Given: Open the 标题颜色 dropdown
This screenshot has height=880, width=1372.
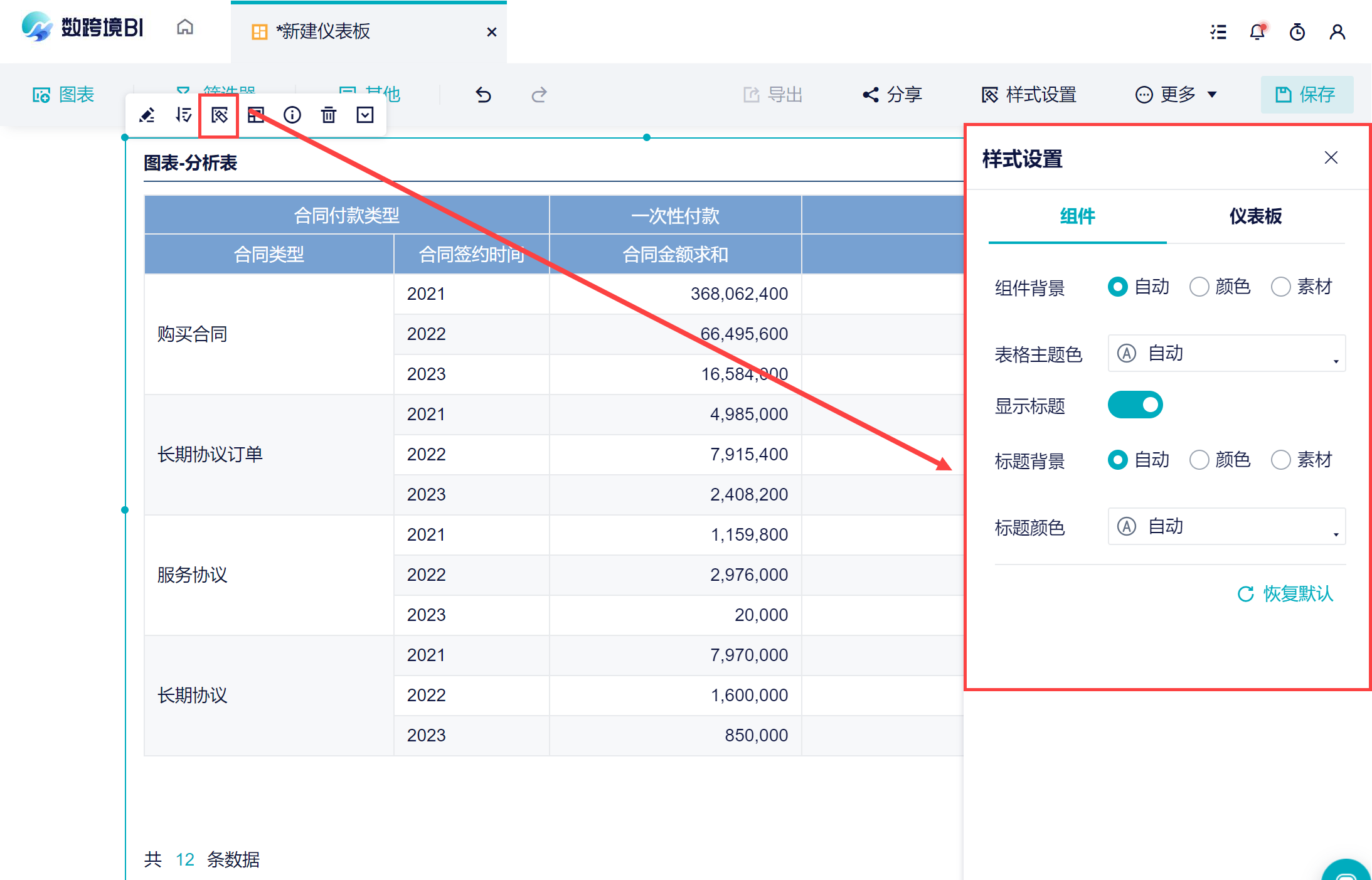Looking at the screenshot, I should [x=1226, y=527].
